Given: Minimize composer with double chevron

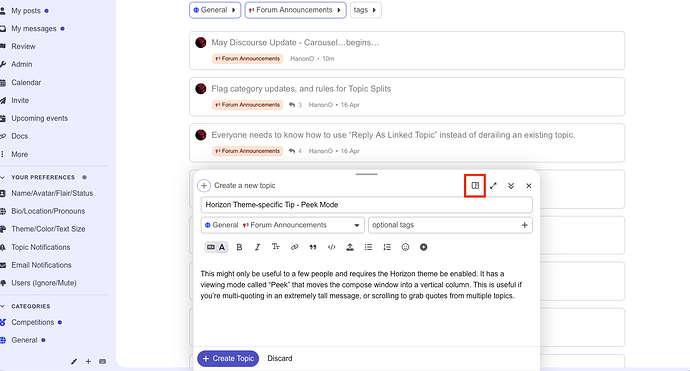Looking at the screenshot, I should (511, 186).
